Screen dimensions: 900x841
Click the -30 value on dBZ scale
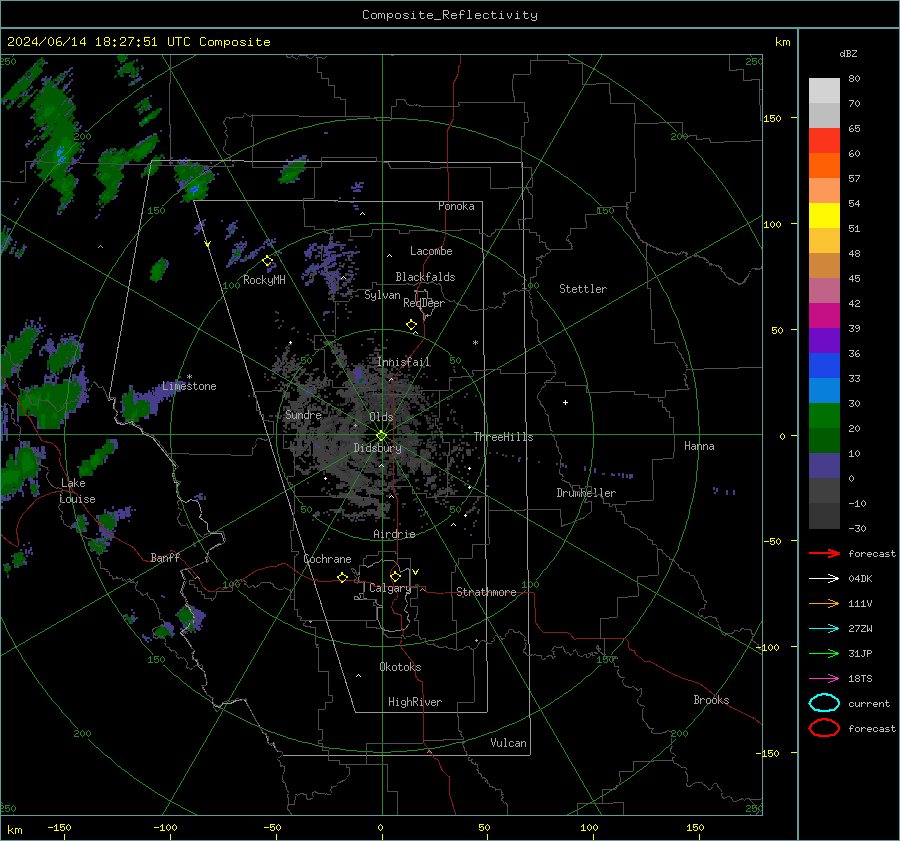pos(858,528)
